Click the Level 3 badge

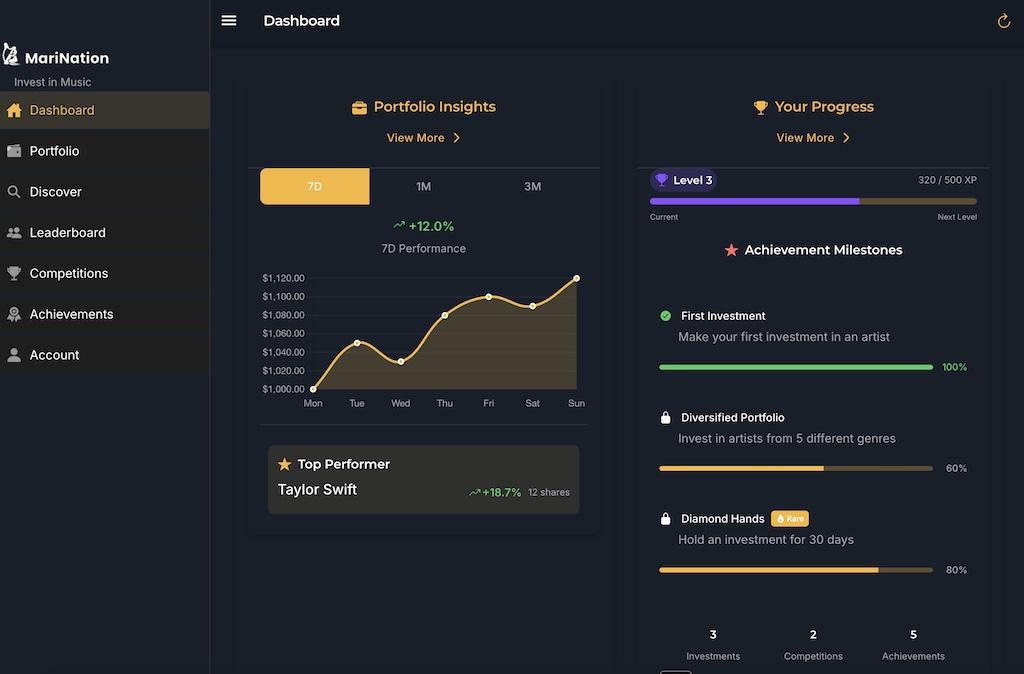683,180
